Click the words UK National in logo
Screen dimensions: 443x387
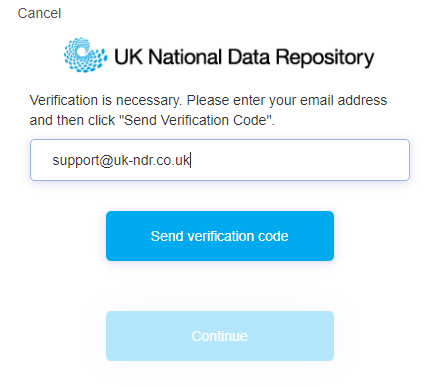(168, 57)
